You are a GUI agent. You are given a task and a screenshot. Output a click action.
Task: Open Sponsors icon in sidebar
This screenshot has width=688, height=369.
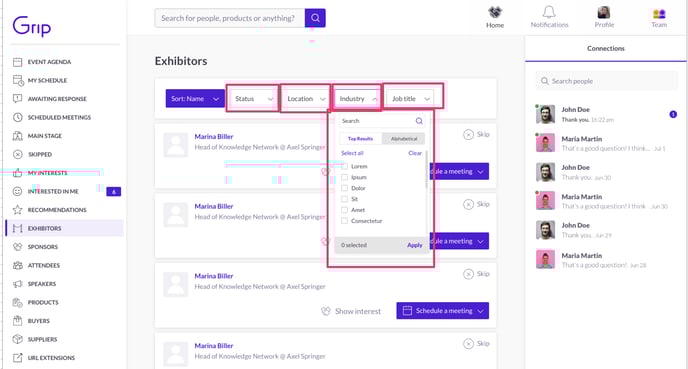click(18, 247)
